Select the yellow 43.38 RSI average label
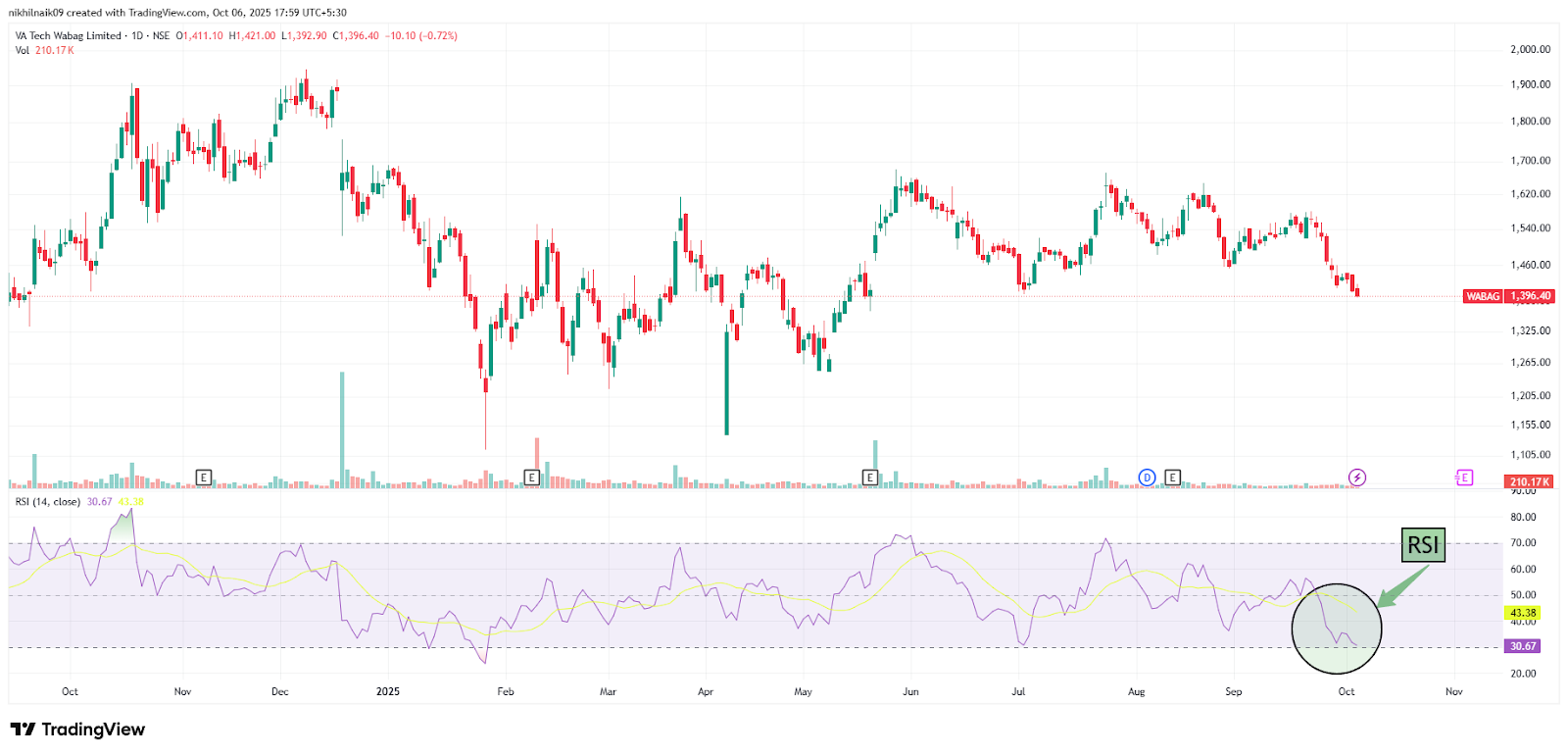 1523,613
